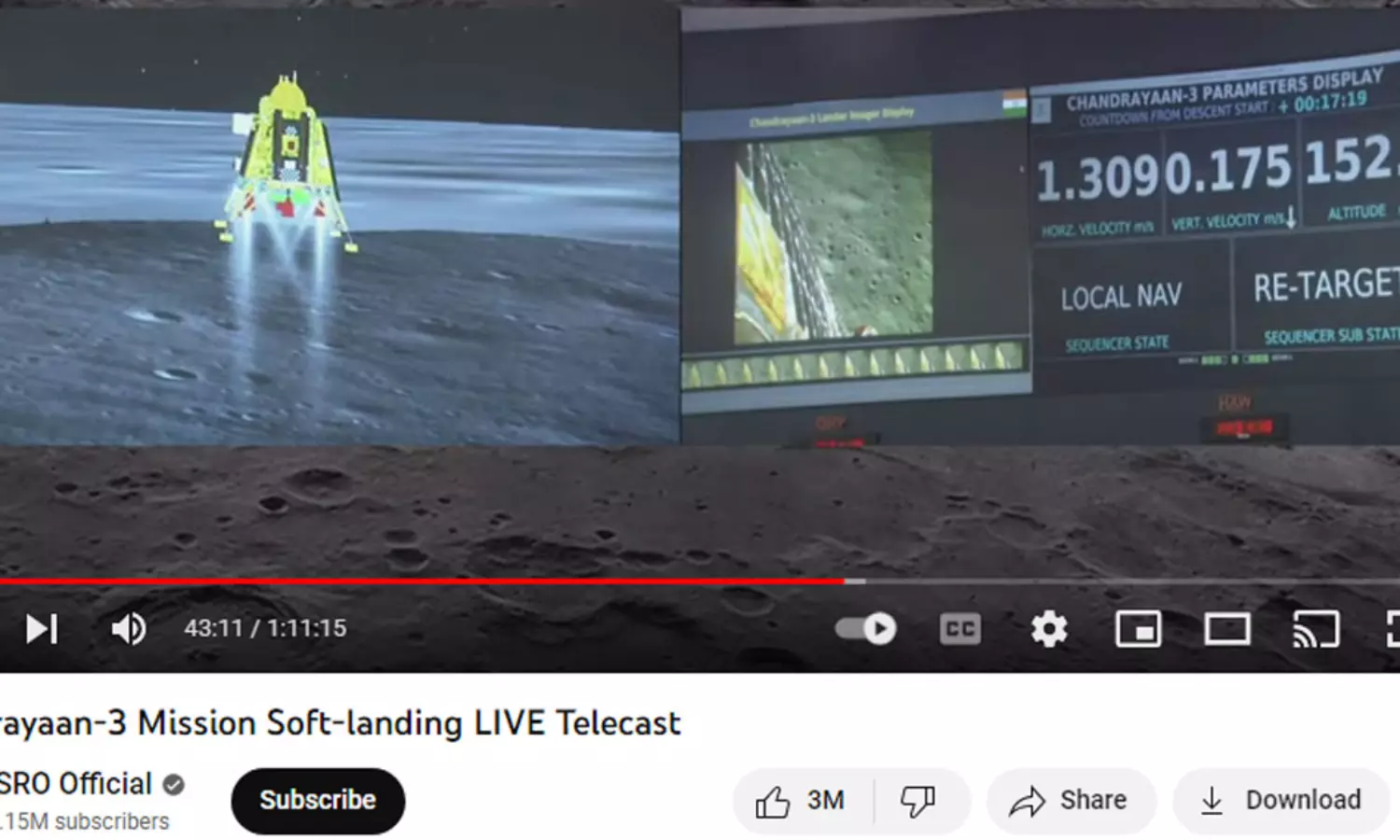
Task: Open the player settings gear
Action: point(1049,628)
